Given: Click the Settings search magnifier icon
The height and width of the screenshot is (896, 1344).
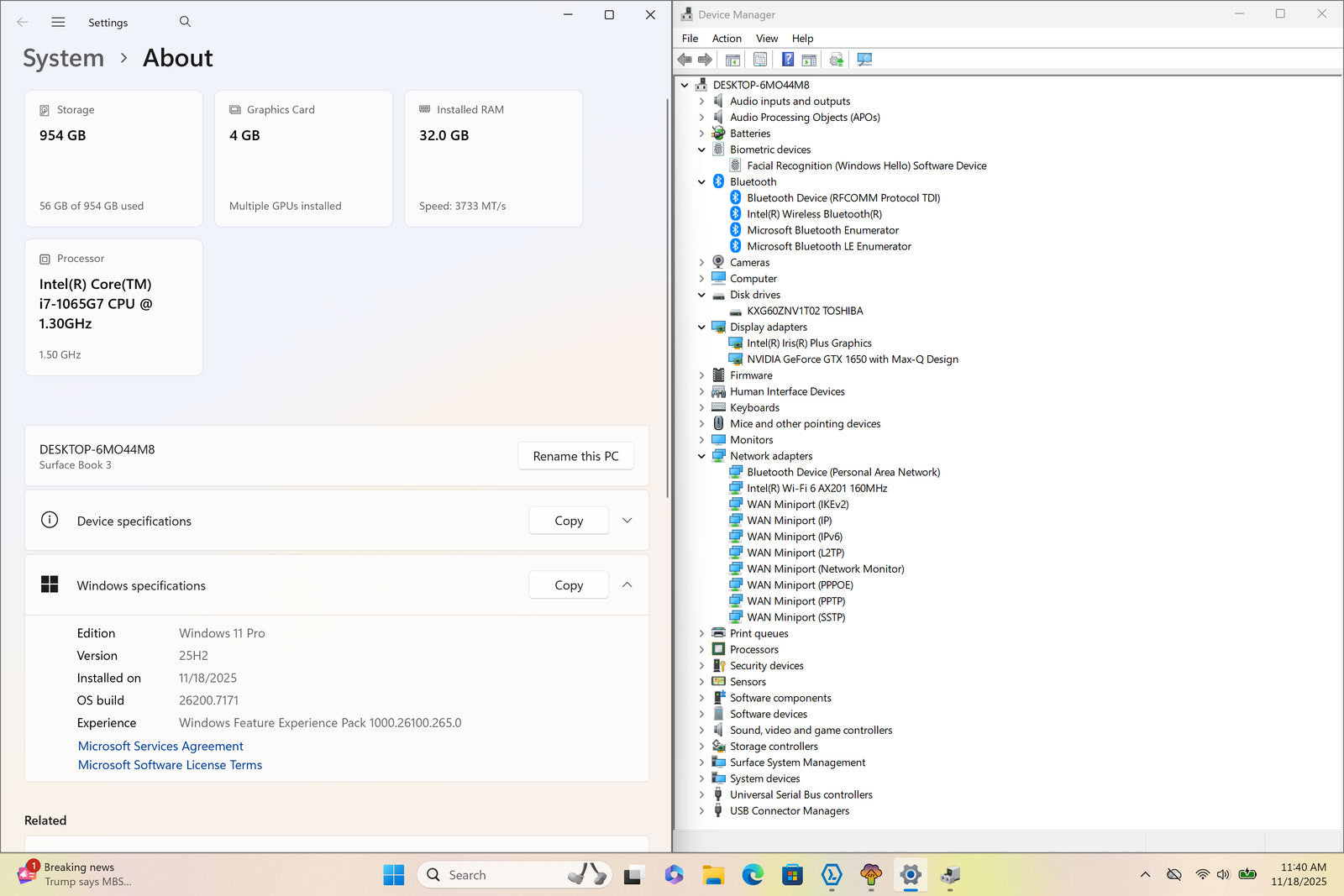Looking at the screenshot, I should (185, 22).
